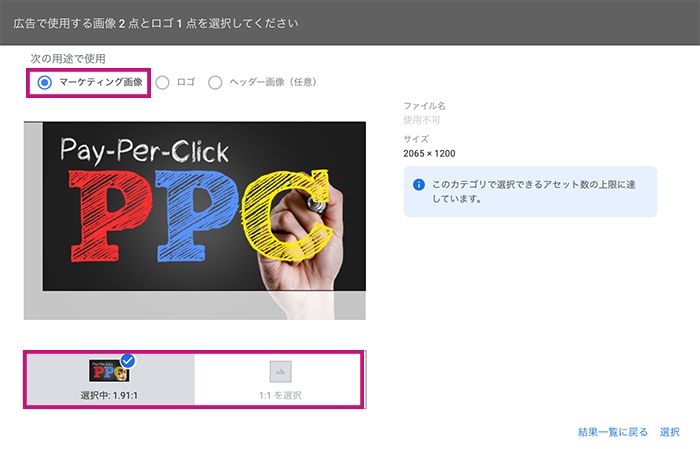The width and height of the screenshot is (700, 449).
Task: Open the 1:1 を選択 crop tab
Action: coord(280,379)
